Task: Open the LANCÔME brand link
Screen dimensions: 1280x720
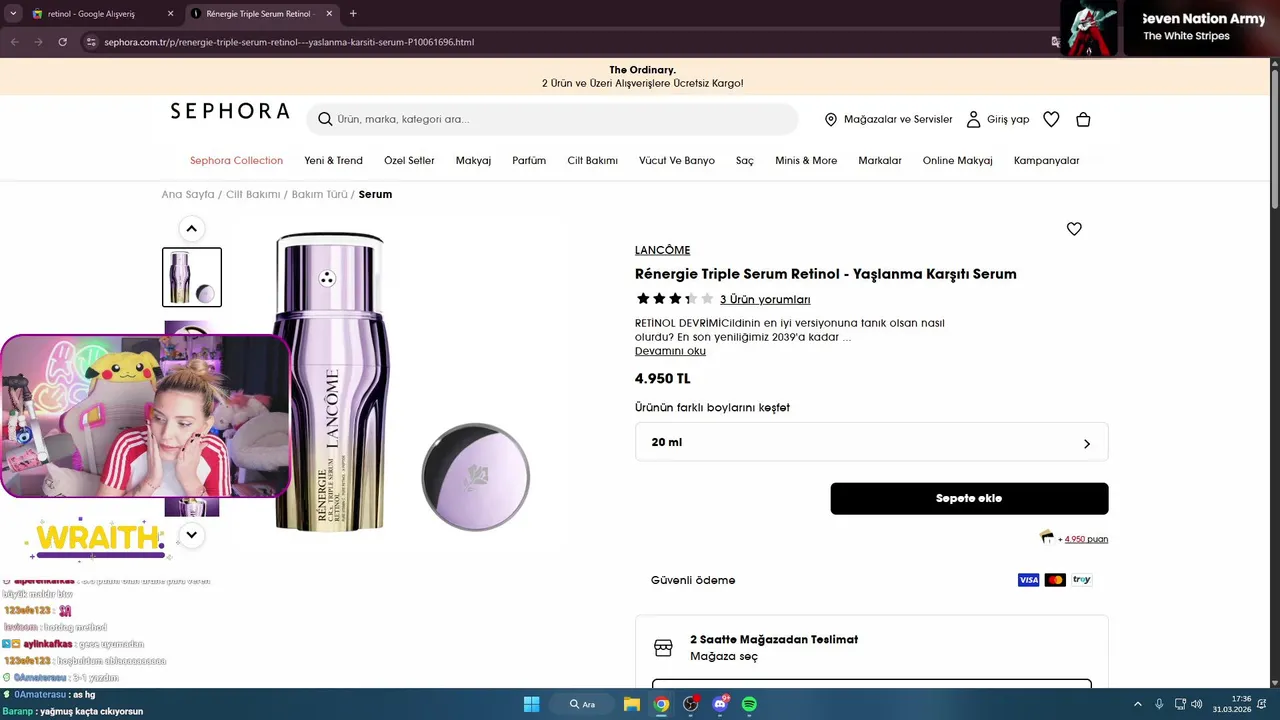Action: pos(662,250)
